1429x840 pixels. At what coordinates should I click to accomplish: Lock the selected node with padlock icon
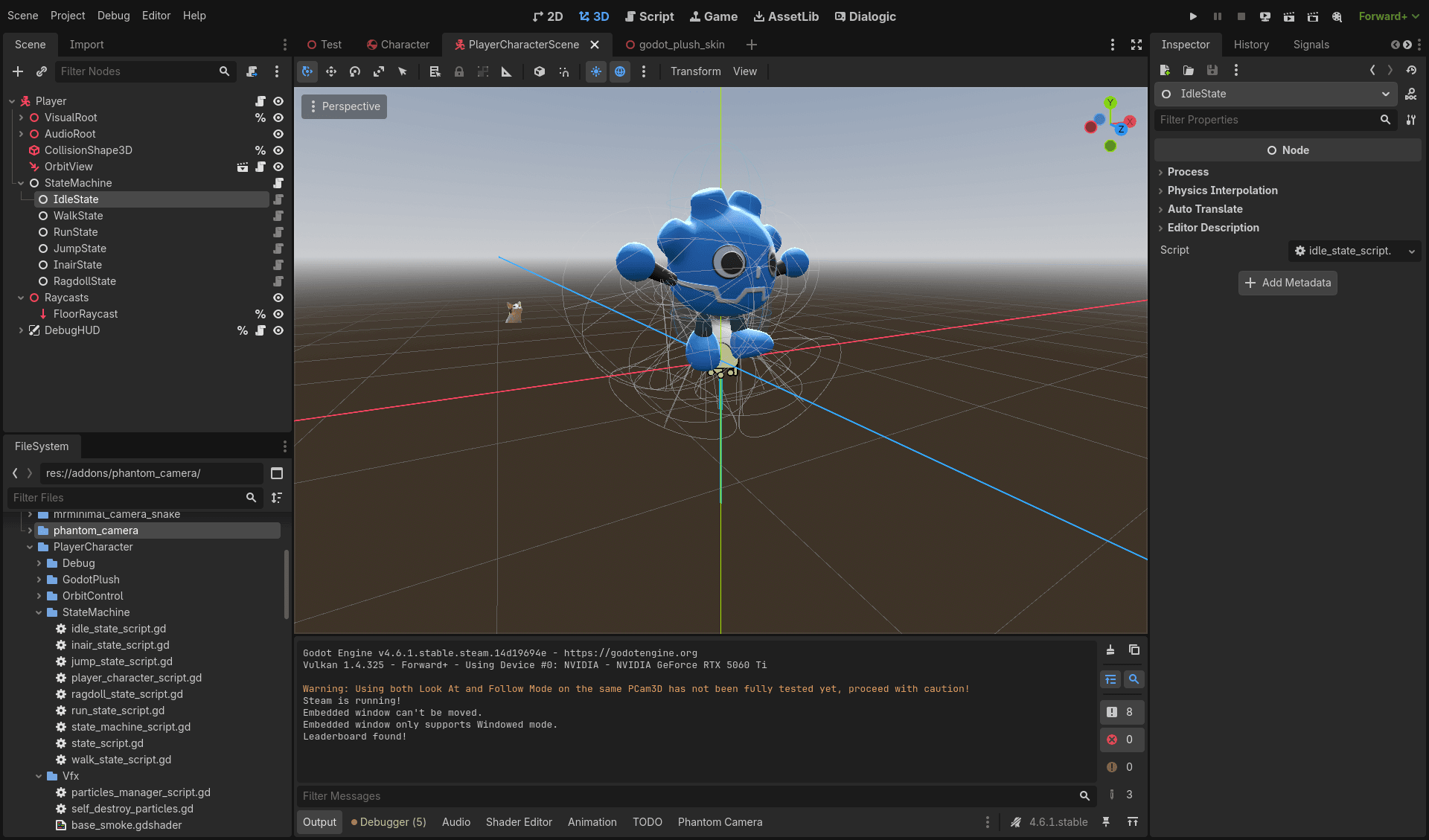459,71
